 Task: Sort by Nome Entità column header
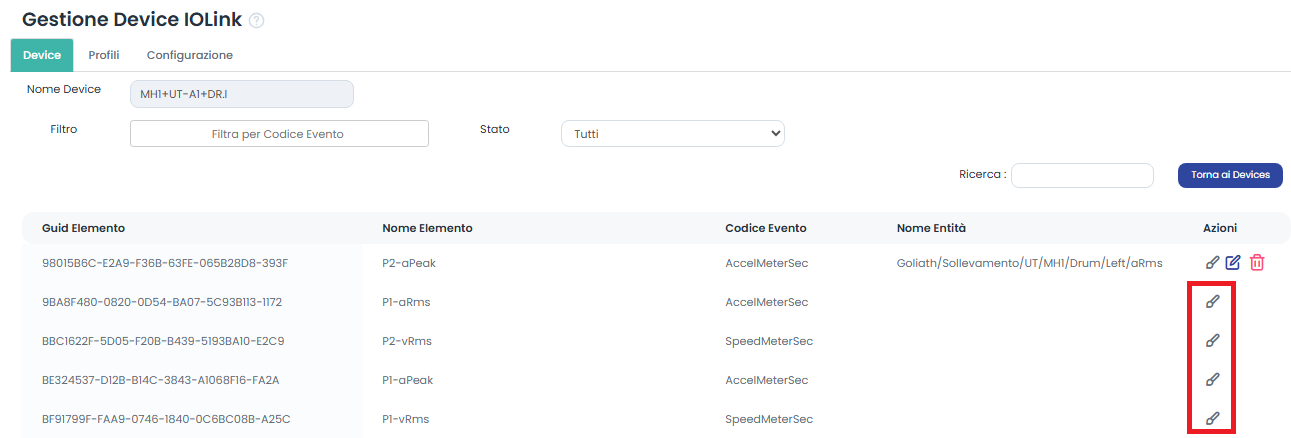(x=931, y=228)
